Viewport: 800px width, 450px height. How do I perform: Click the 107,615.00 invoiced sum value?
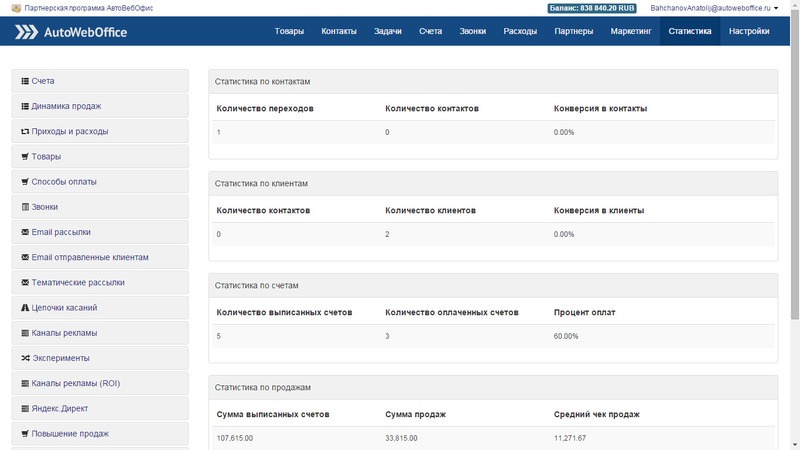[x=235, y=438]
